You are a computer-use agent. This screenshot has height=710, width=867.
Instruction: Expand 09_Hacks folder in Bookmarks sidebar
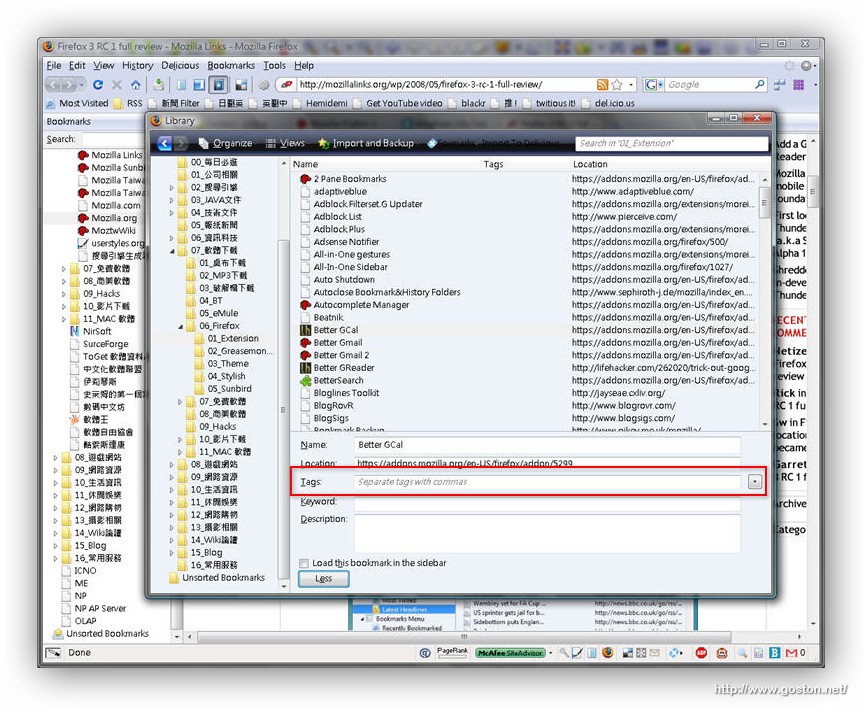[x=64, y=294]
